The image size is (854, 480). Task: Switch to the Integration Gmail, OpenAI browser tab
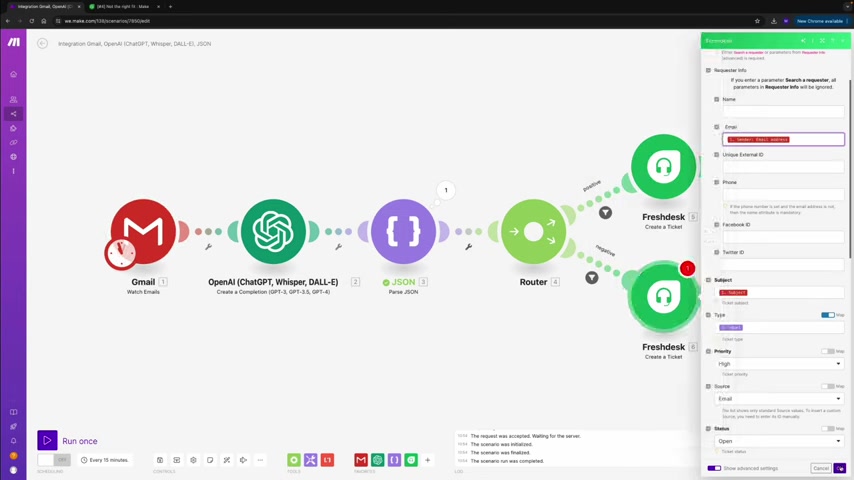44,7
